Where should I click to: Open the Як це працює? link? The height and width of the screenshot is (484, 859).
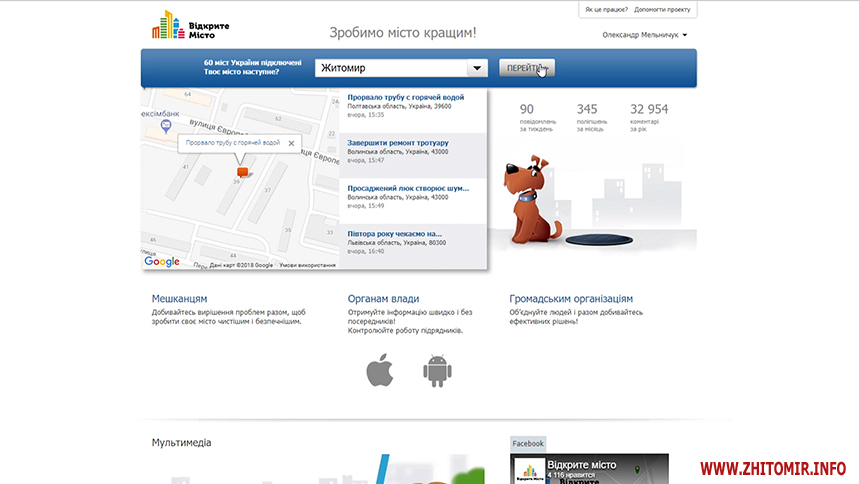[606, 10]
